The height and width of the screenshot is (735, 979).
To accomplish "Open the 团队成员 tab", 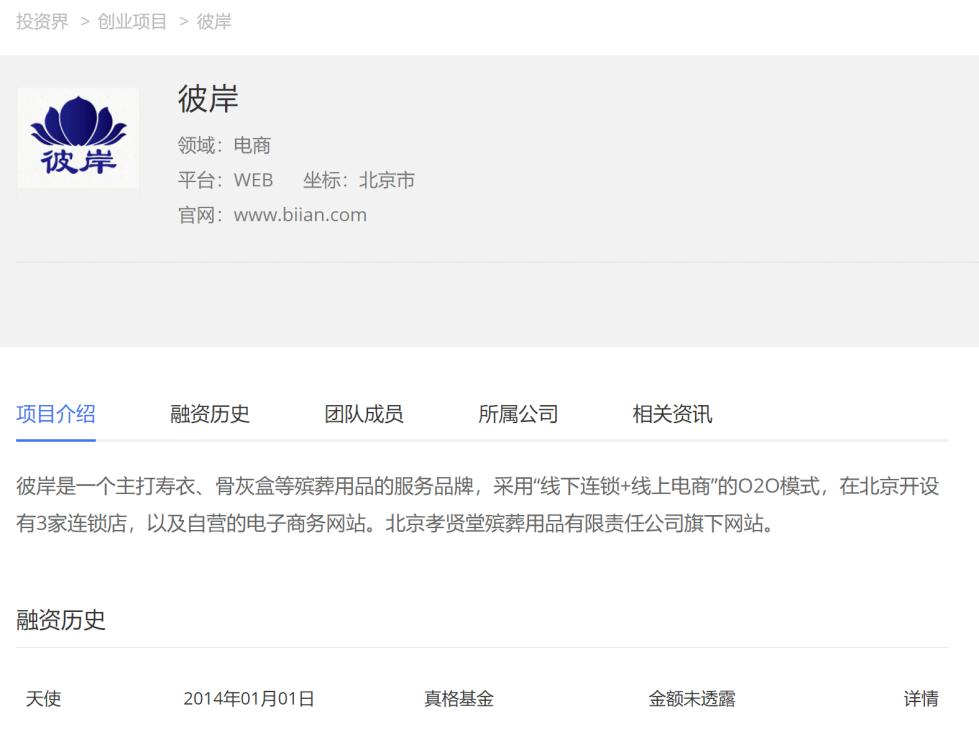I will point(363,414).
